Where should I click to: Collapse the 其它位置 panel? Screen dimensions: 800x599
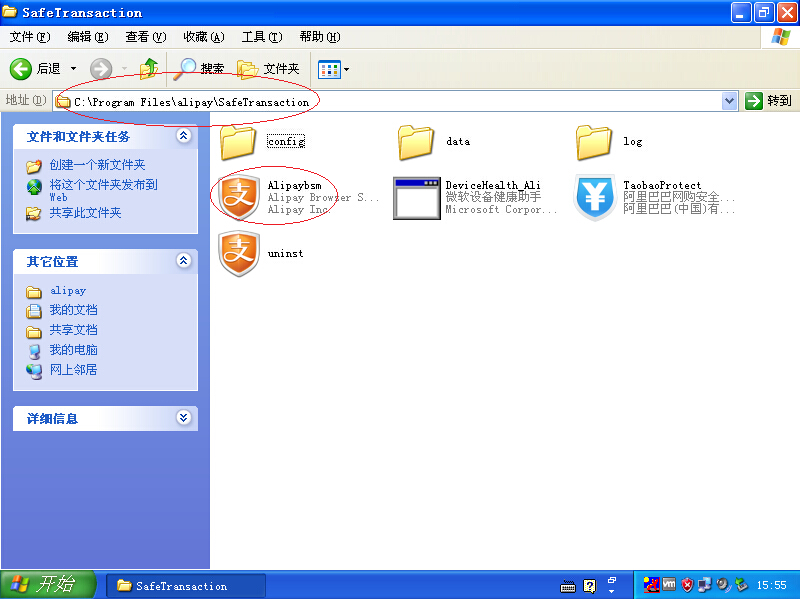coord(183,261)
